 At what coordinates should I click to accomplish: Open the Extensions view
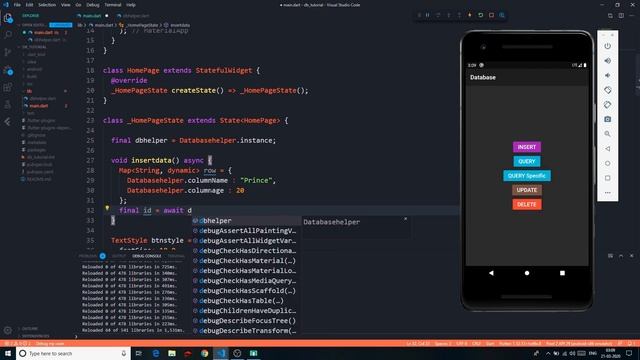click(x=8, y=87)
